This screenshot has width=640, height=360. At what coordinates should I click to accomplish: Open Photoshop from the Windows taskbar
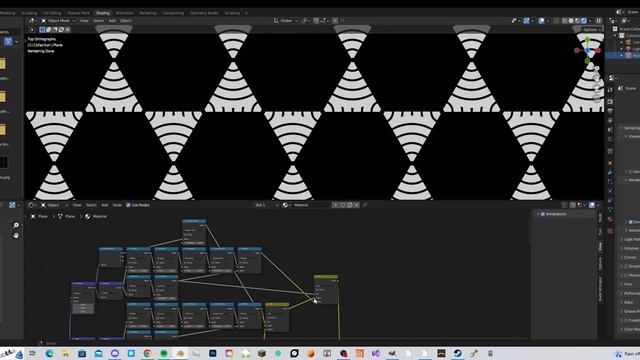[x=213, y=353]
